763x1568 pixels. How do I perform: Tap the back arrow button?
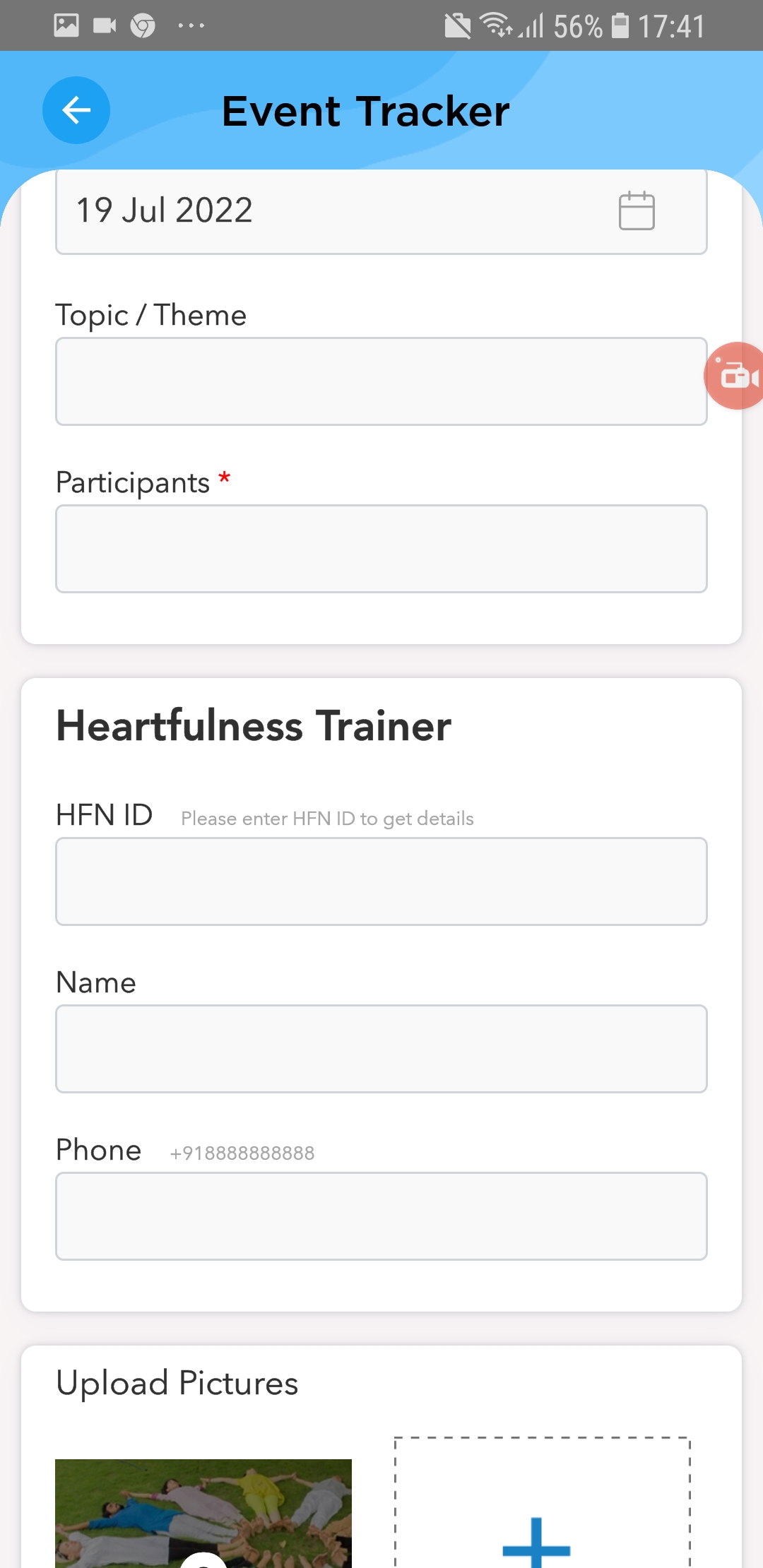pos(76,110)
